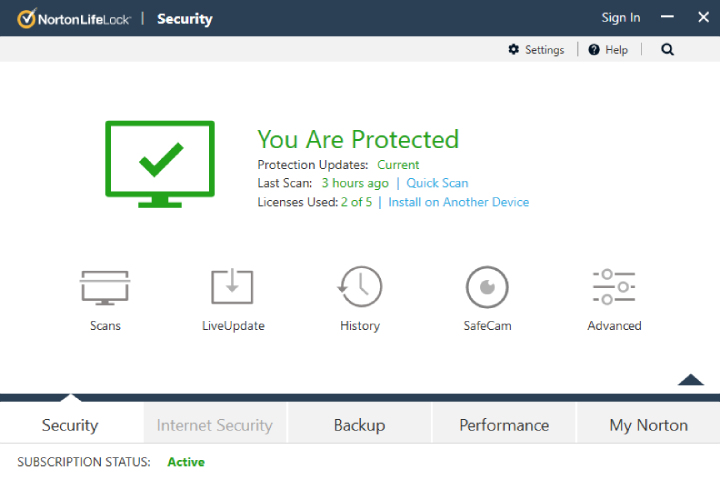This screenshot has height=479, width=720.
Task: Click the "SafeCam" label text
Action: (487, 326)
